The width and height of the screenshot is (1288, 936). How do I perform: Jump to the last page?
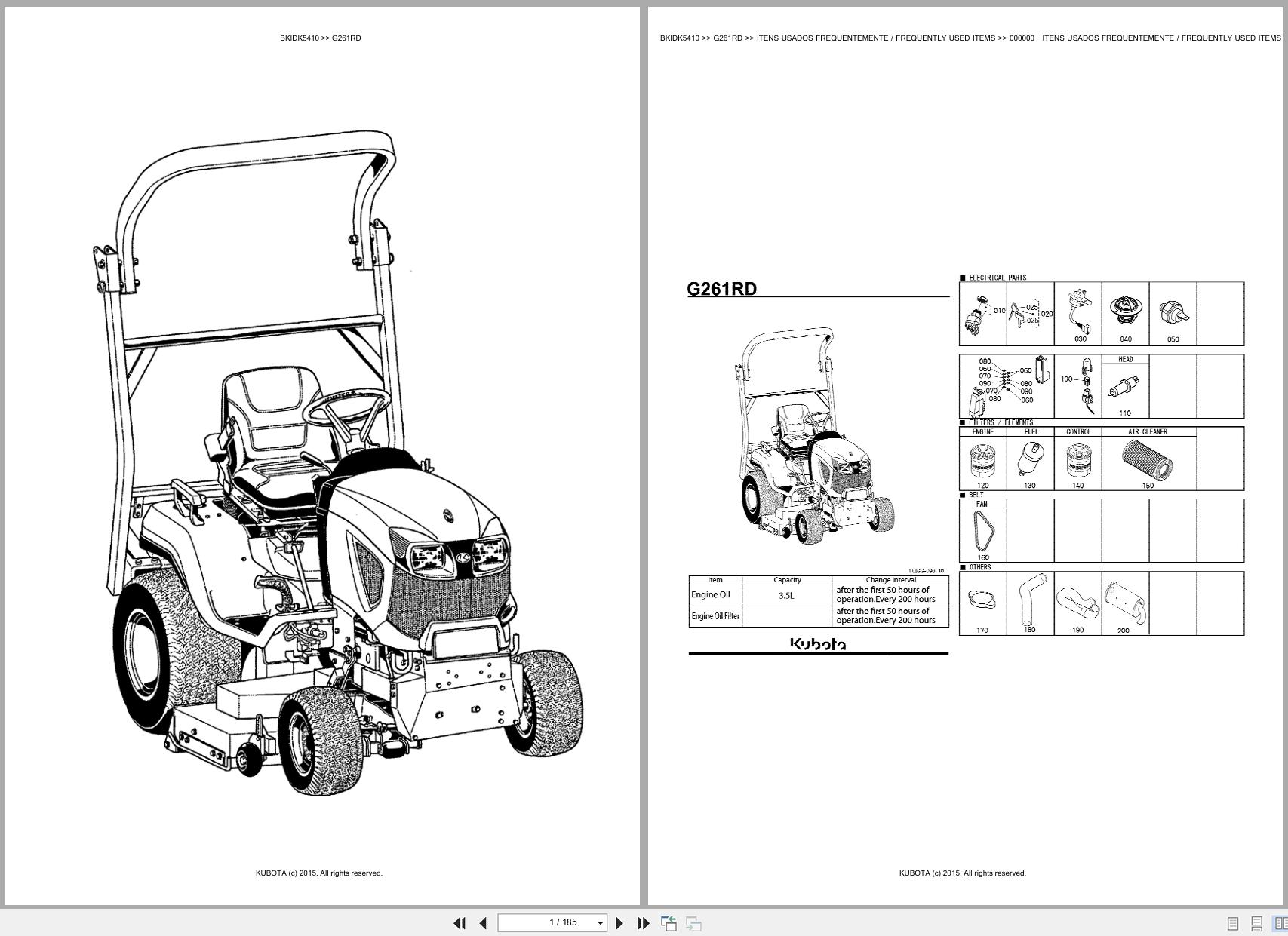[644, 923]
